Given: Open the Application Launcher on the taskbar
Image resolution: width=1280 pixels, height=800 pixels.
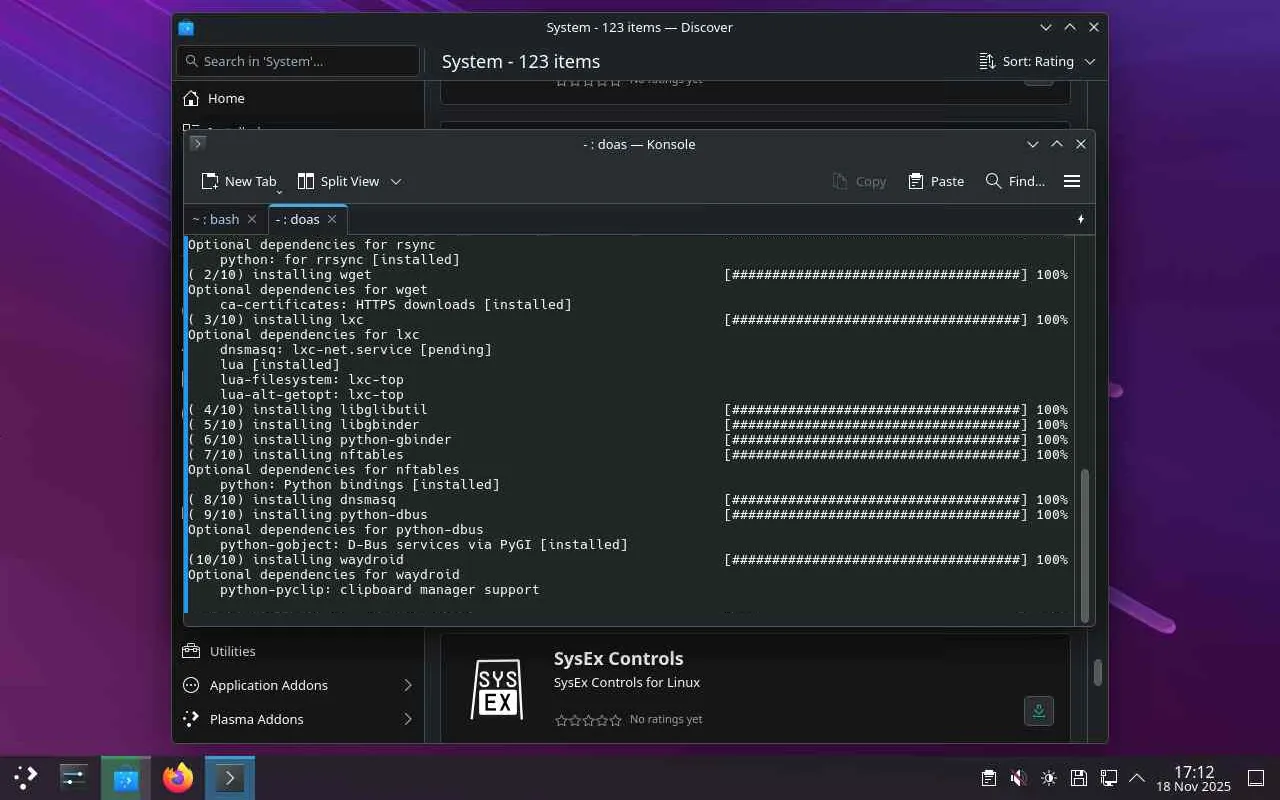Looking at the screenshot, I should [26, 777].
